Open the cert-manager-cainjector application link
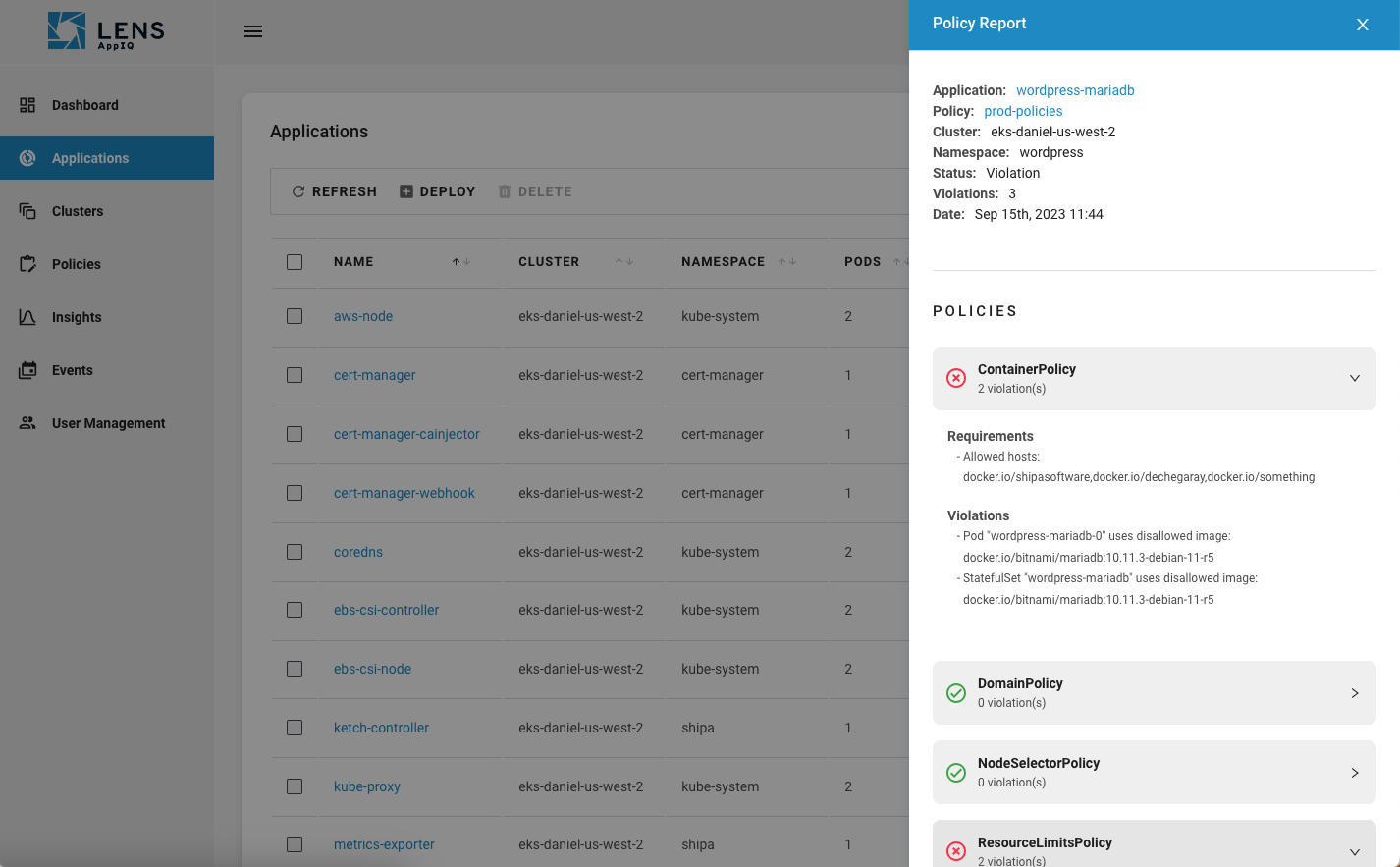This screenshot has width=1400, height=867. 406,434
